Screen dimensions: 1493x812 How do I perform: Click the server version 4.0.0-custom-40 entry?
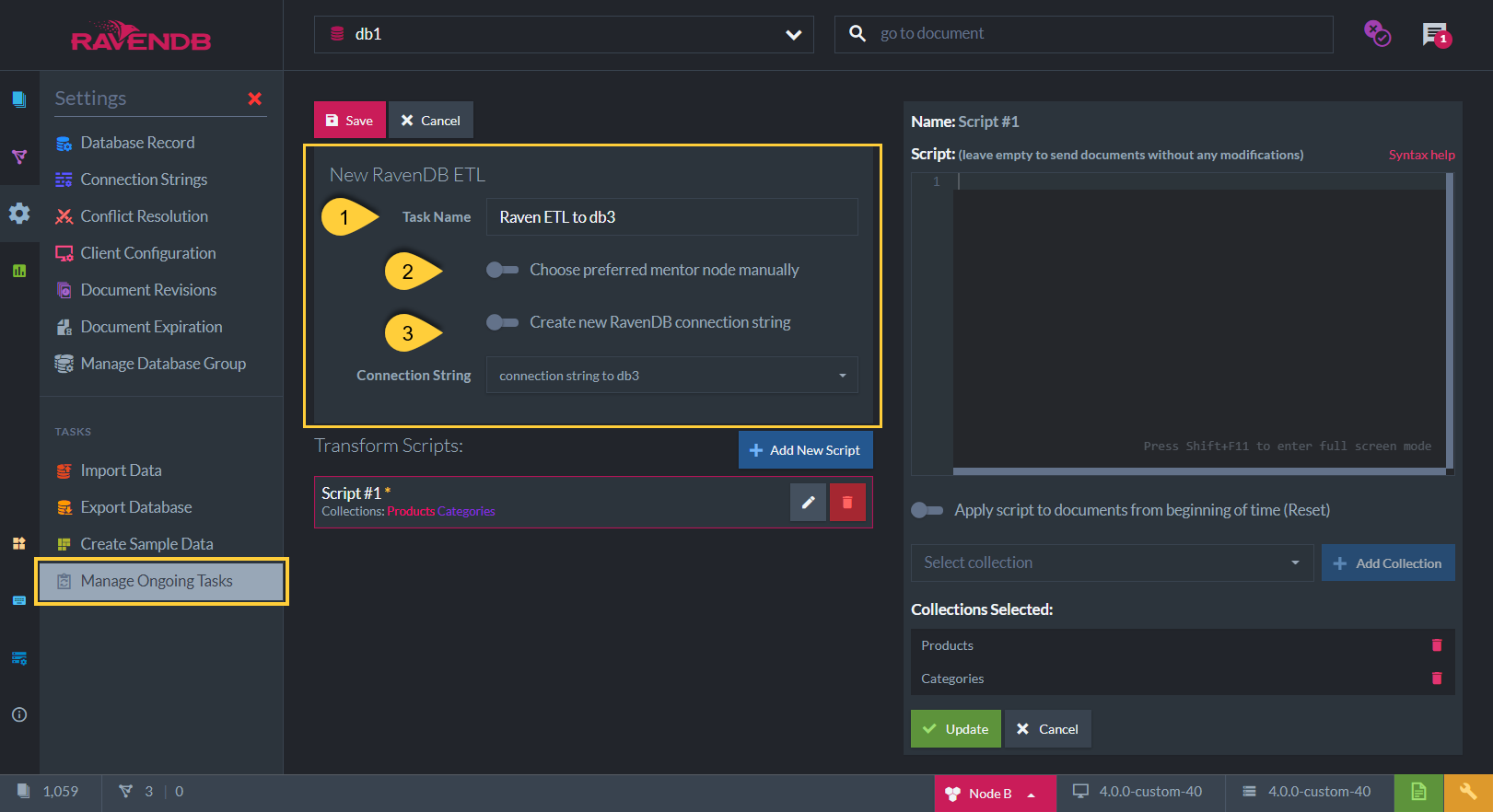click(1306, 792)
